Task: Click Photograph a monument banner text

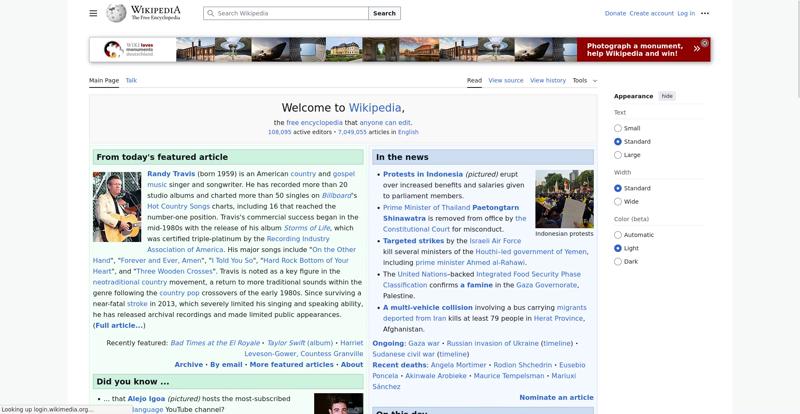Action: [634, 50]
